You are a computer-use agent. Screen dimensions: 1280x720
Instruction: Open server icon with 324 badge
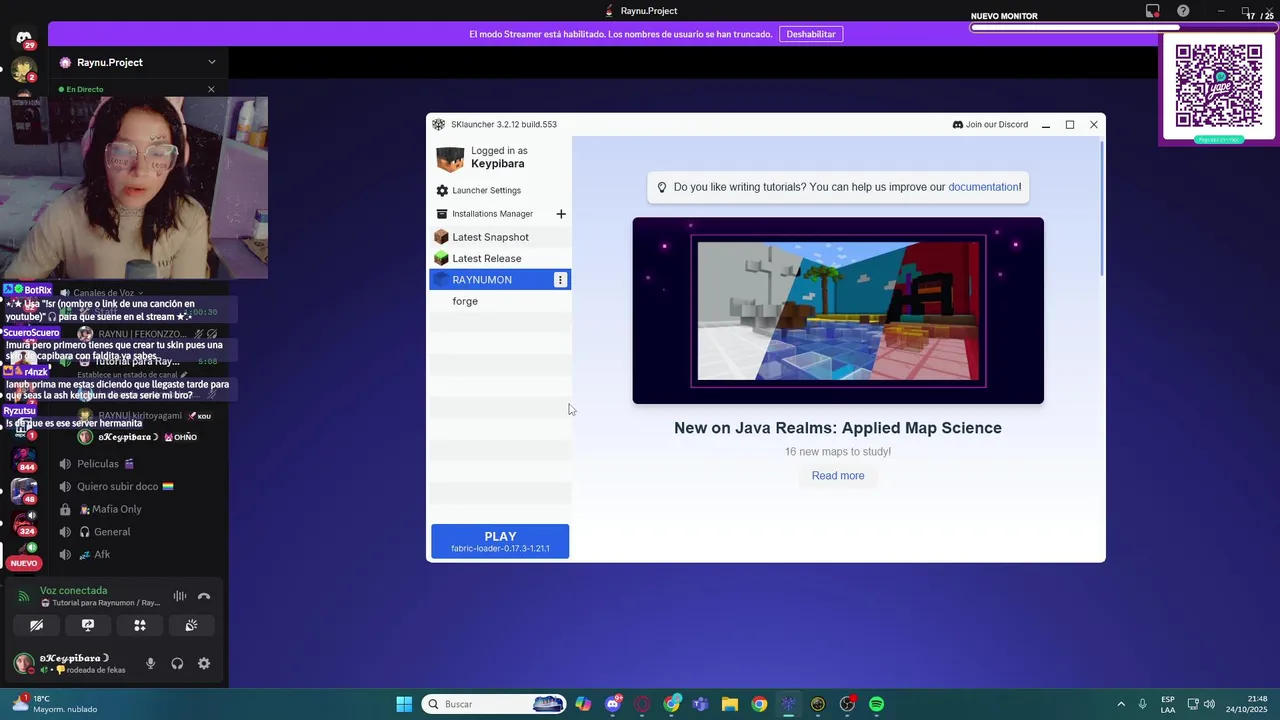tap(24, 524)
